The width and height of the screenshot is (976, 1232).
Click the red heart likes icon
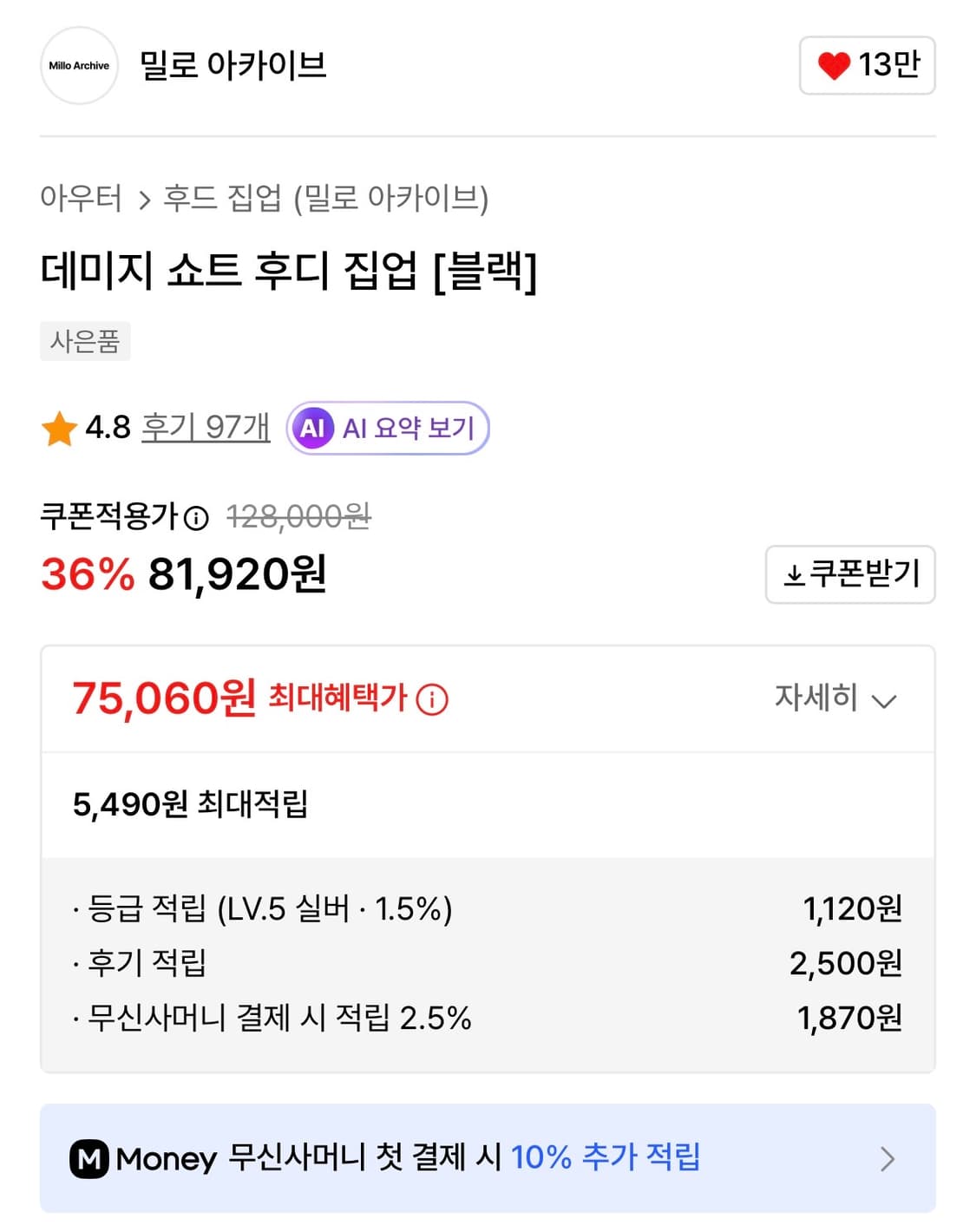coord(834,66)
